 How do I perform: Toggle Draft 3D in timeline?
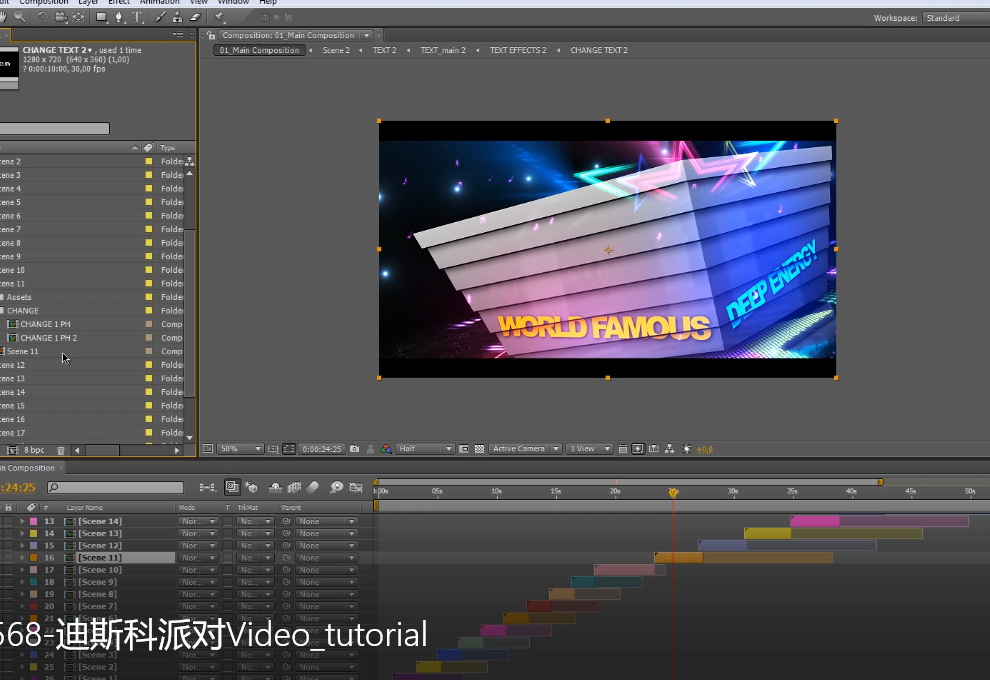point(251,487)
